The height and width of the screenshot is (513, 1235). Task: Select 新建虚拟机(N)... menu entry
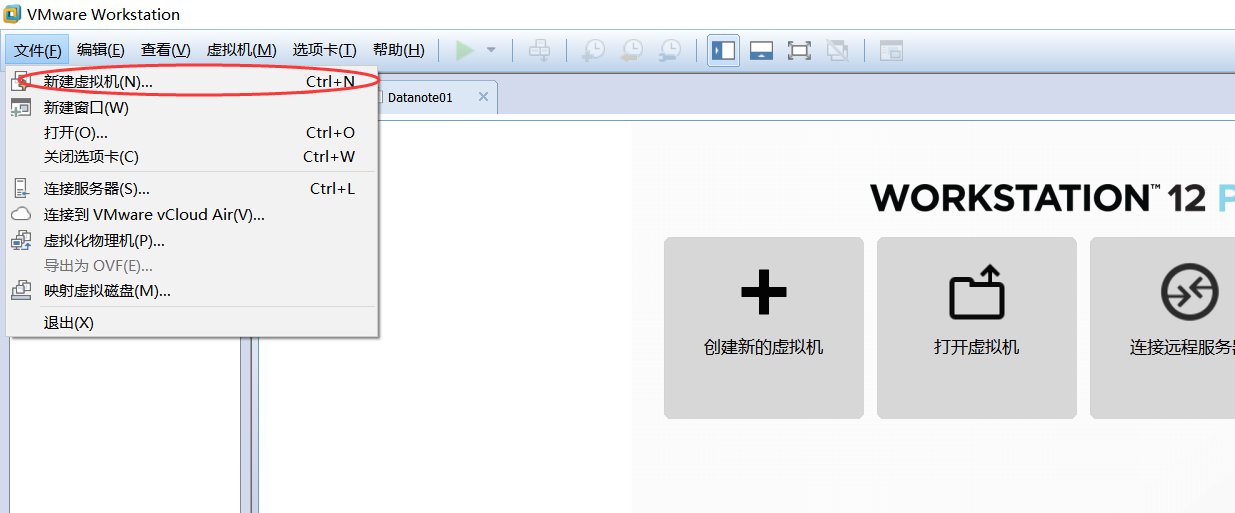click(x=192, y=81)
